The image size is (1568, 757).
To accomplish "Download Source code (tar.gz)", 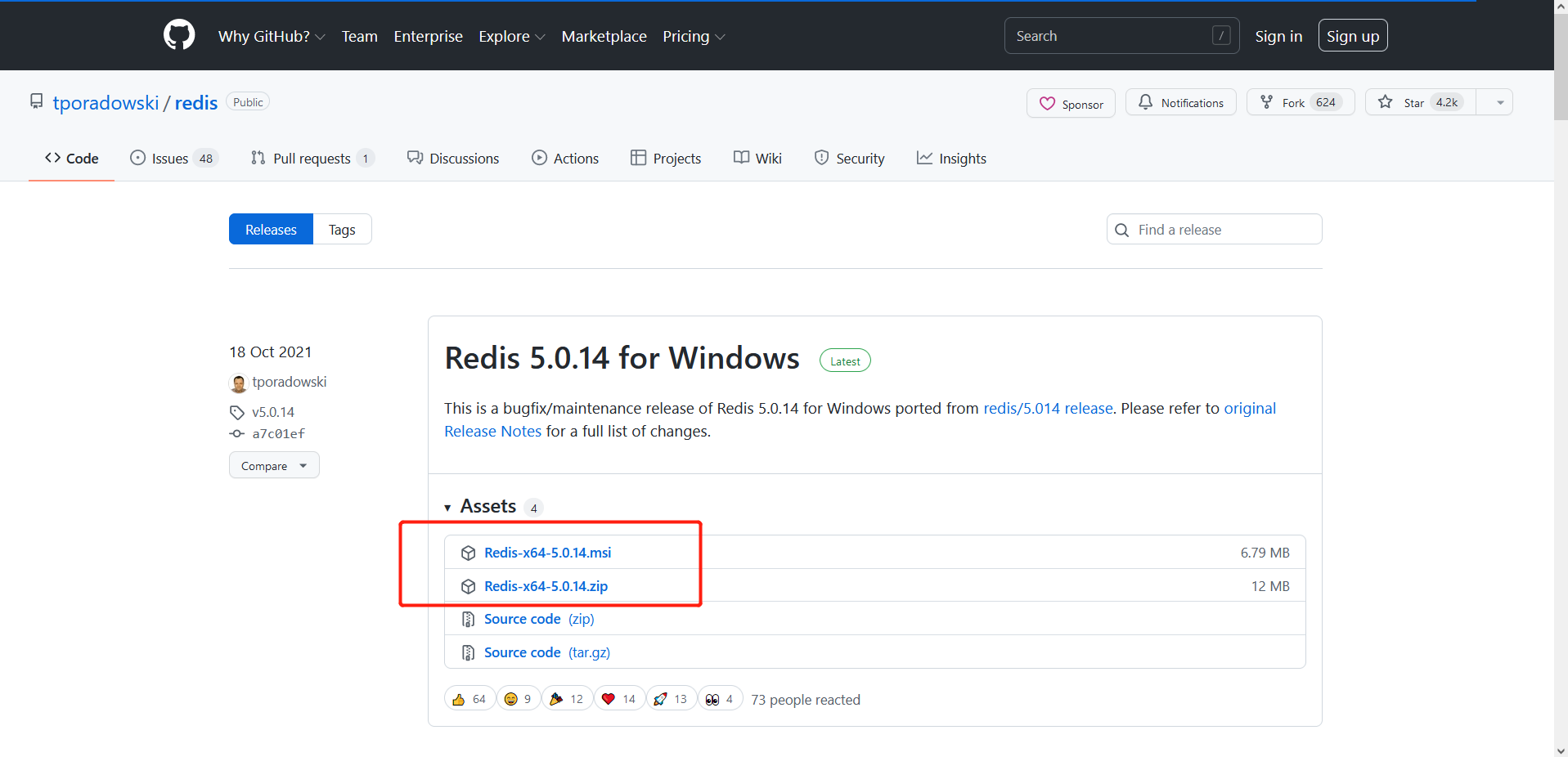I will pos(547,652).
